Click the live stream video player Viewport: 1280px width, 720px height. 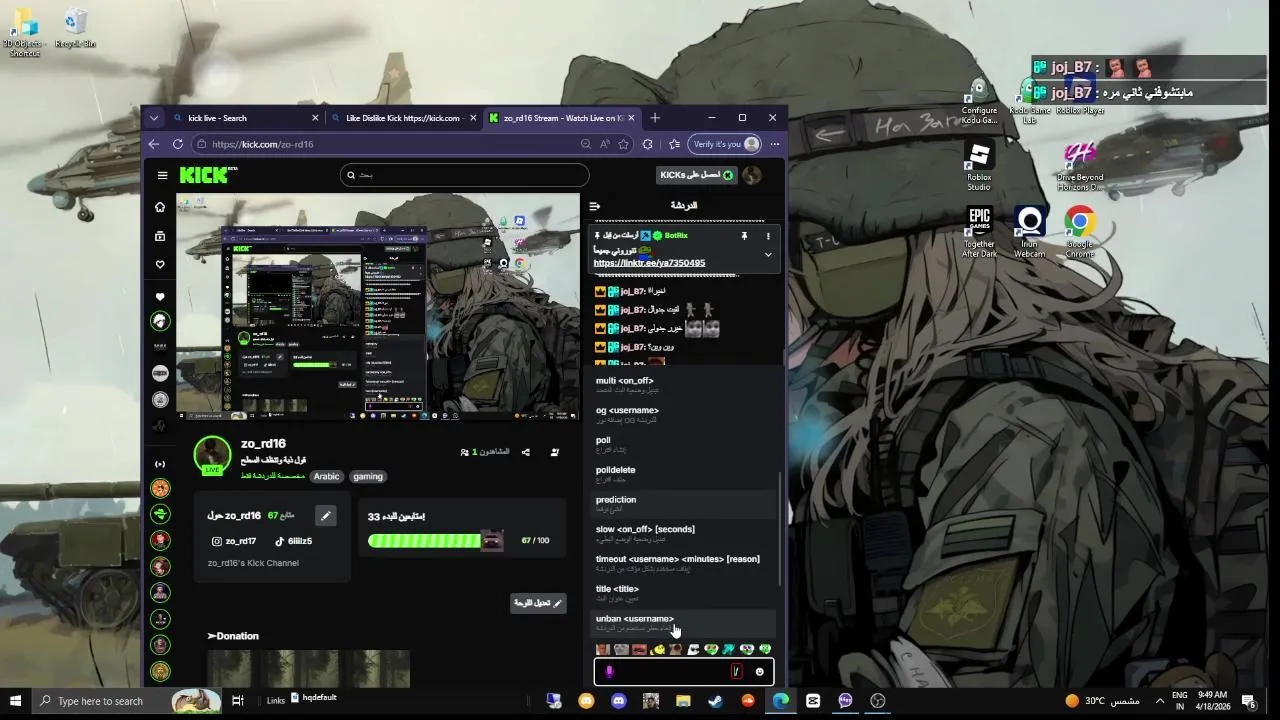379,307
